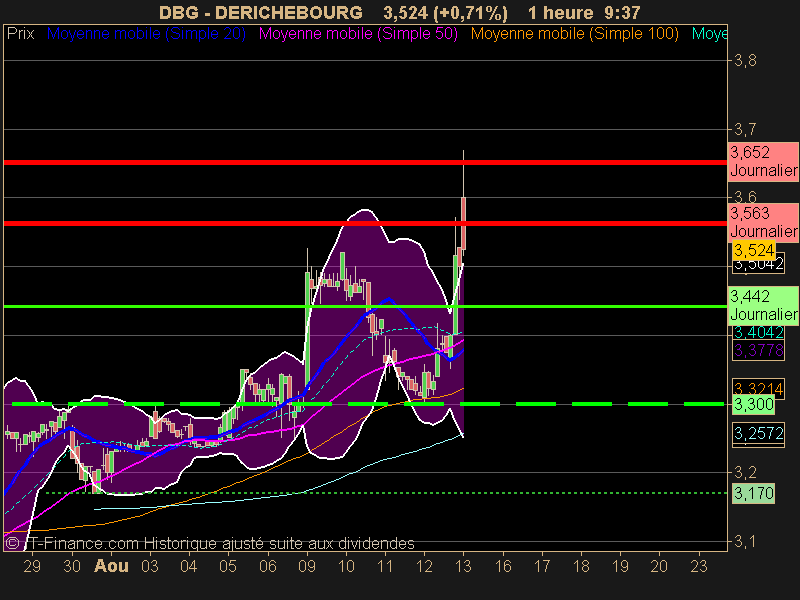800x600 pixels.
Task: Click the "1 heure" timeframe label
Action: 560,12
